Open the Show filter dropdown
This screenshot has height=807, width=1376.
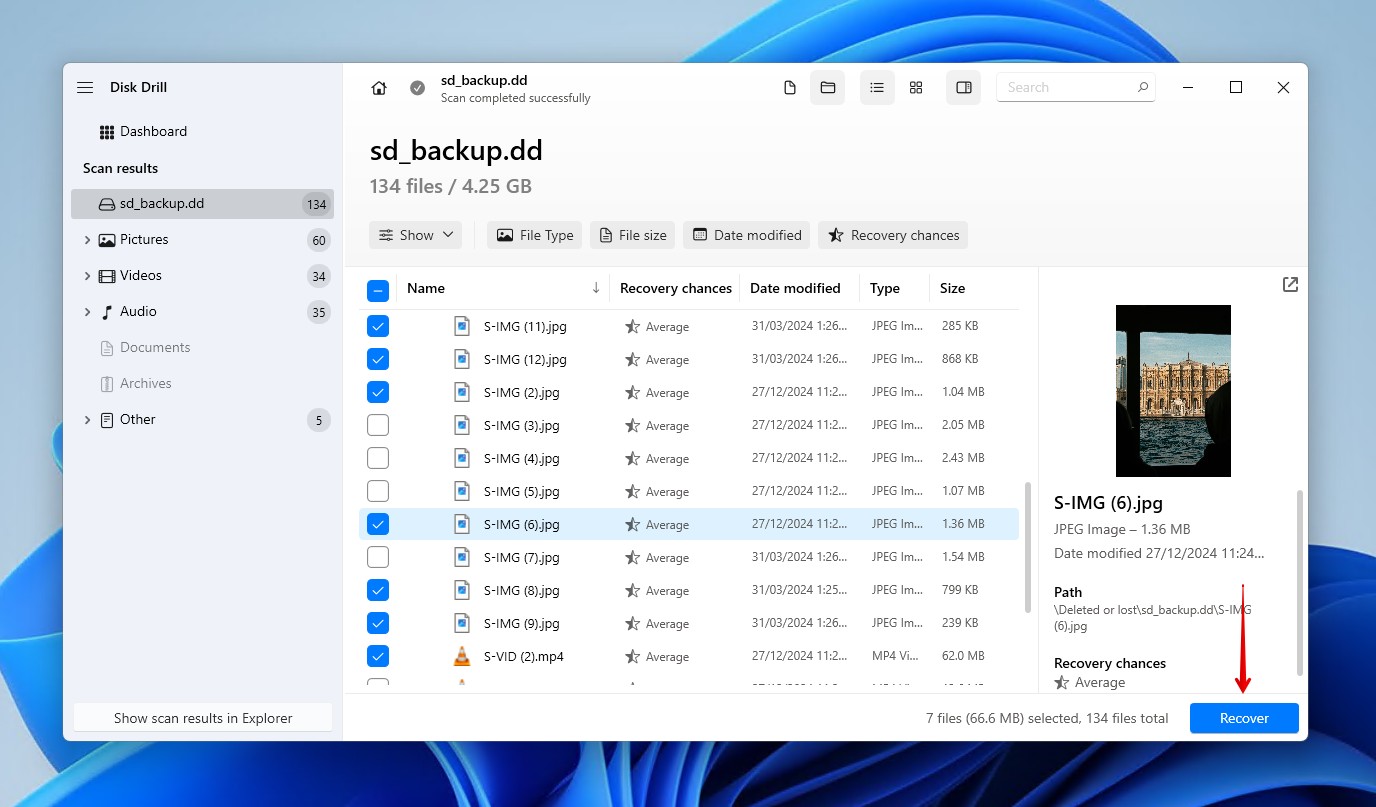click(x=415, y=235)
